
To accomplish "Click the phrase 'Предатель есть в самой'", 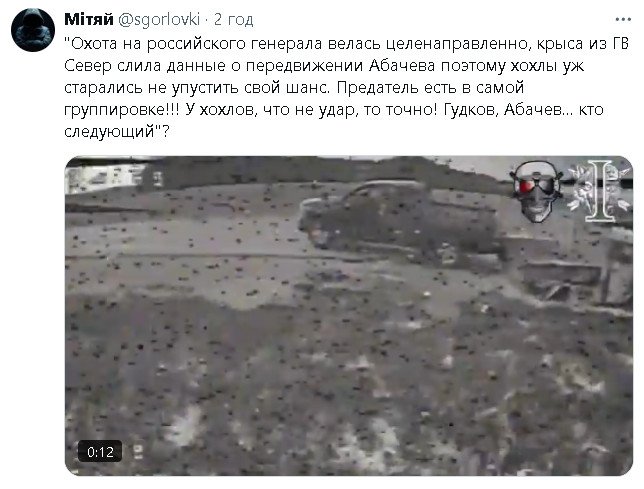I will pyautogui.click(x=431, y=87).
